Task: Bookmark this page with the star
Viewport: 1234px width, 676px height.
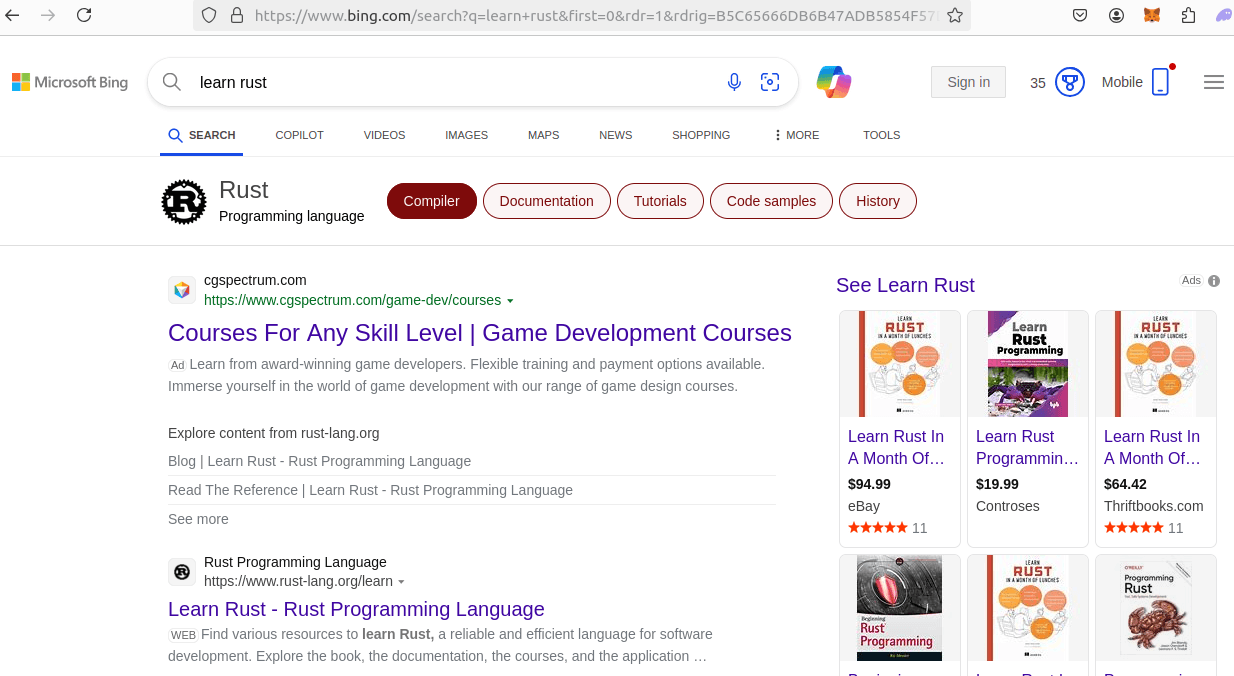Action: [x=955, y=15]
